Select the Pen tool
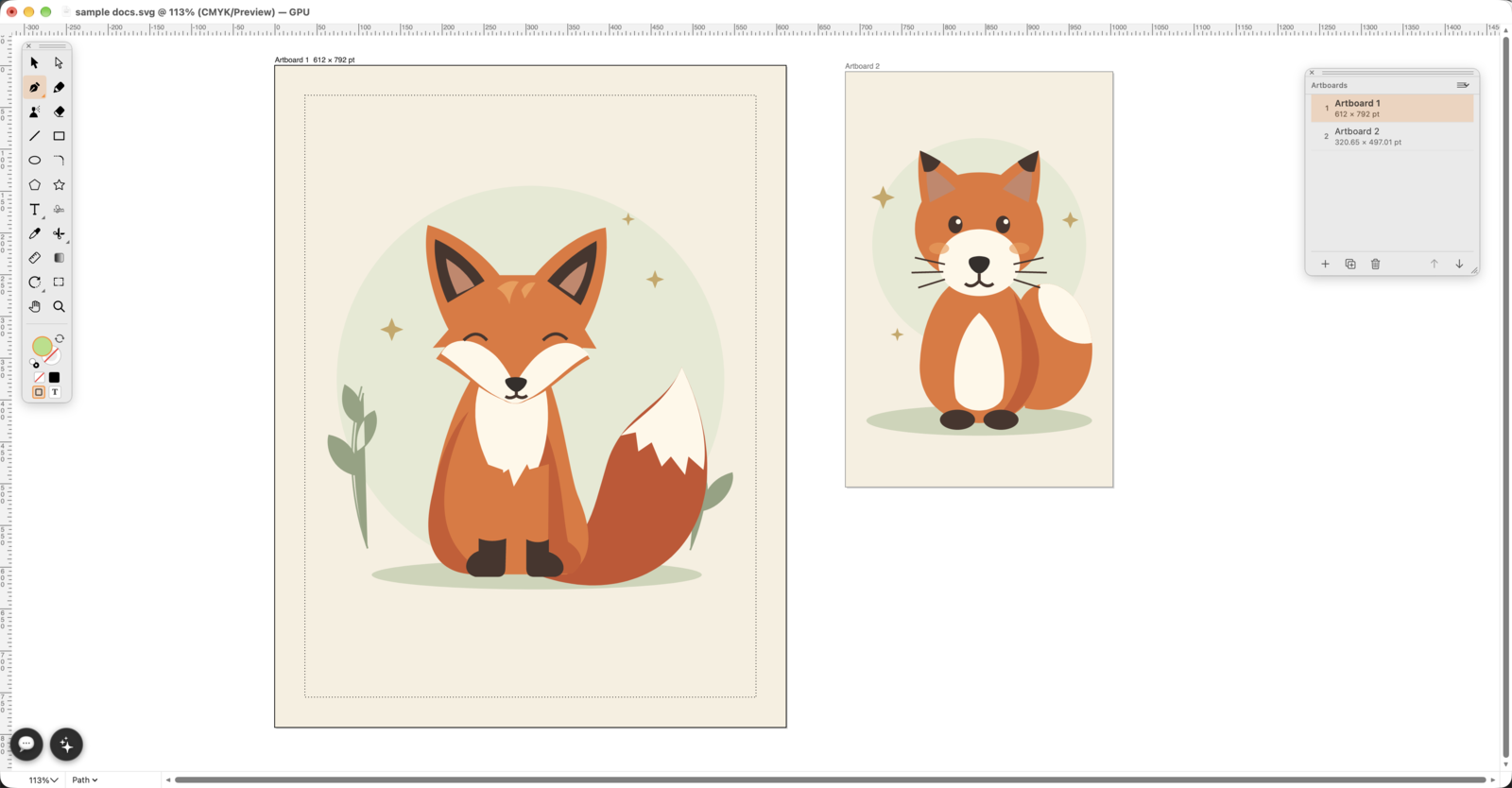This screenshot has height=788, width=1512. 35,87
